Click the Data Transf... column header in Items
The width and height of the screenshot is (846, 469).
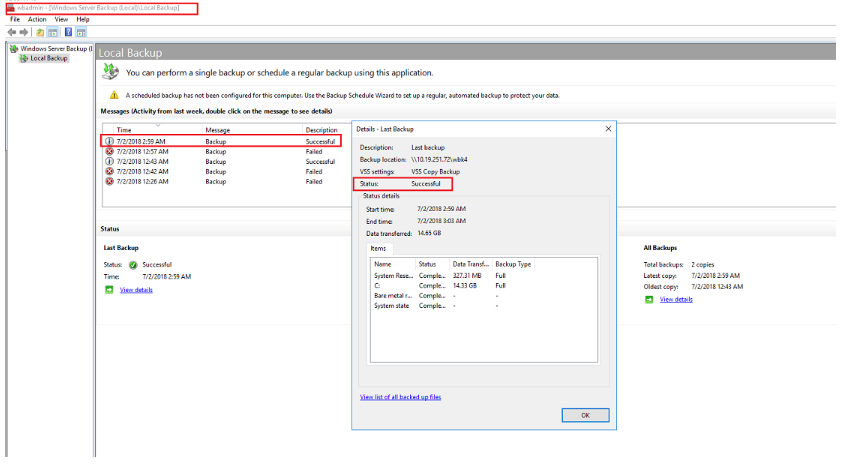[x=470, y=264]
